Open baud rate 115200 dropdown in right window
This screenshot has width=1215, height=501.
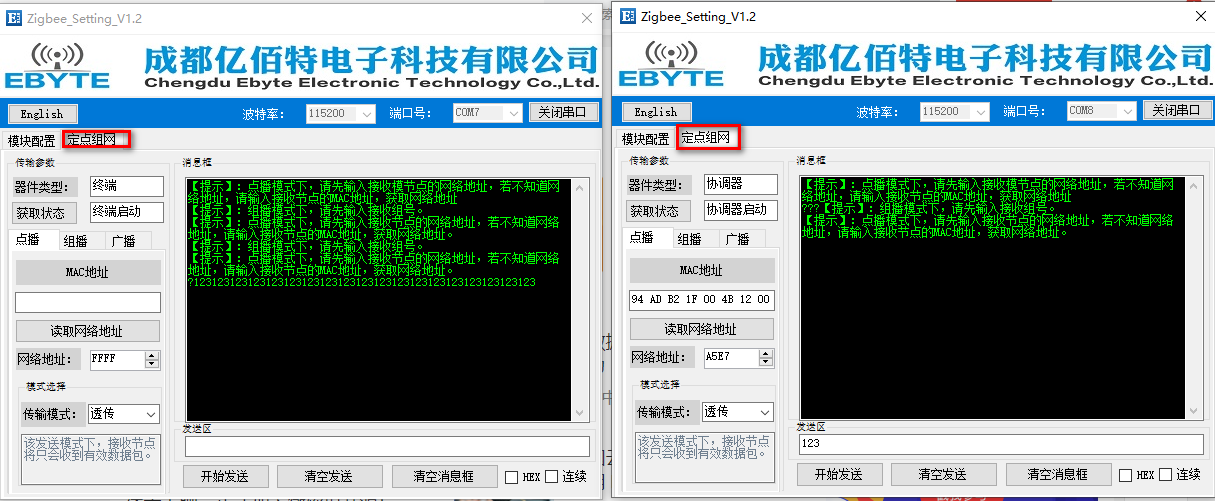pos(955,112)
